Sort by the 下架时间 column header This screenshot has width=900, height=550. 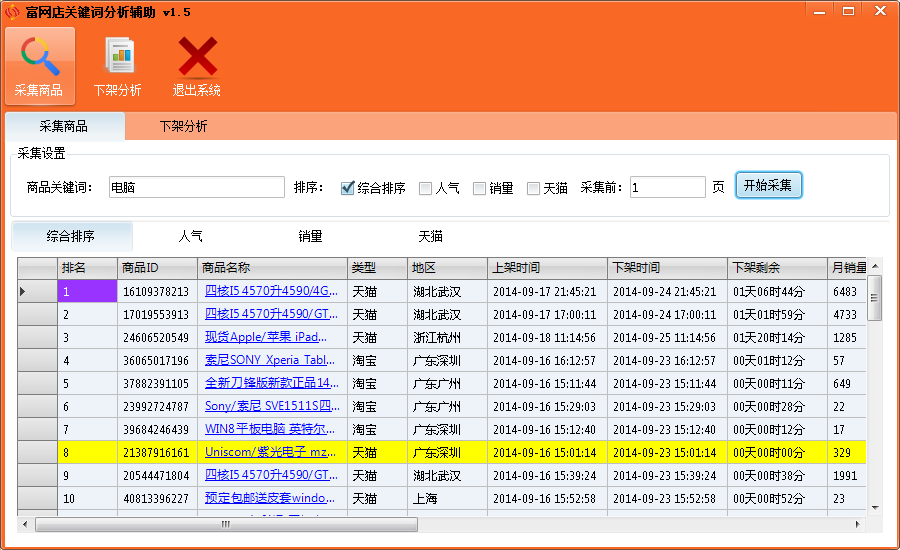(667, 268)
